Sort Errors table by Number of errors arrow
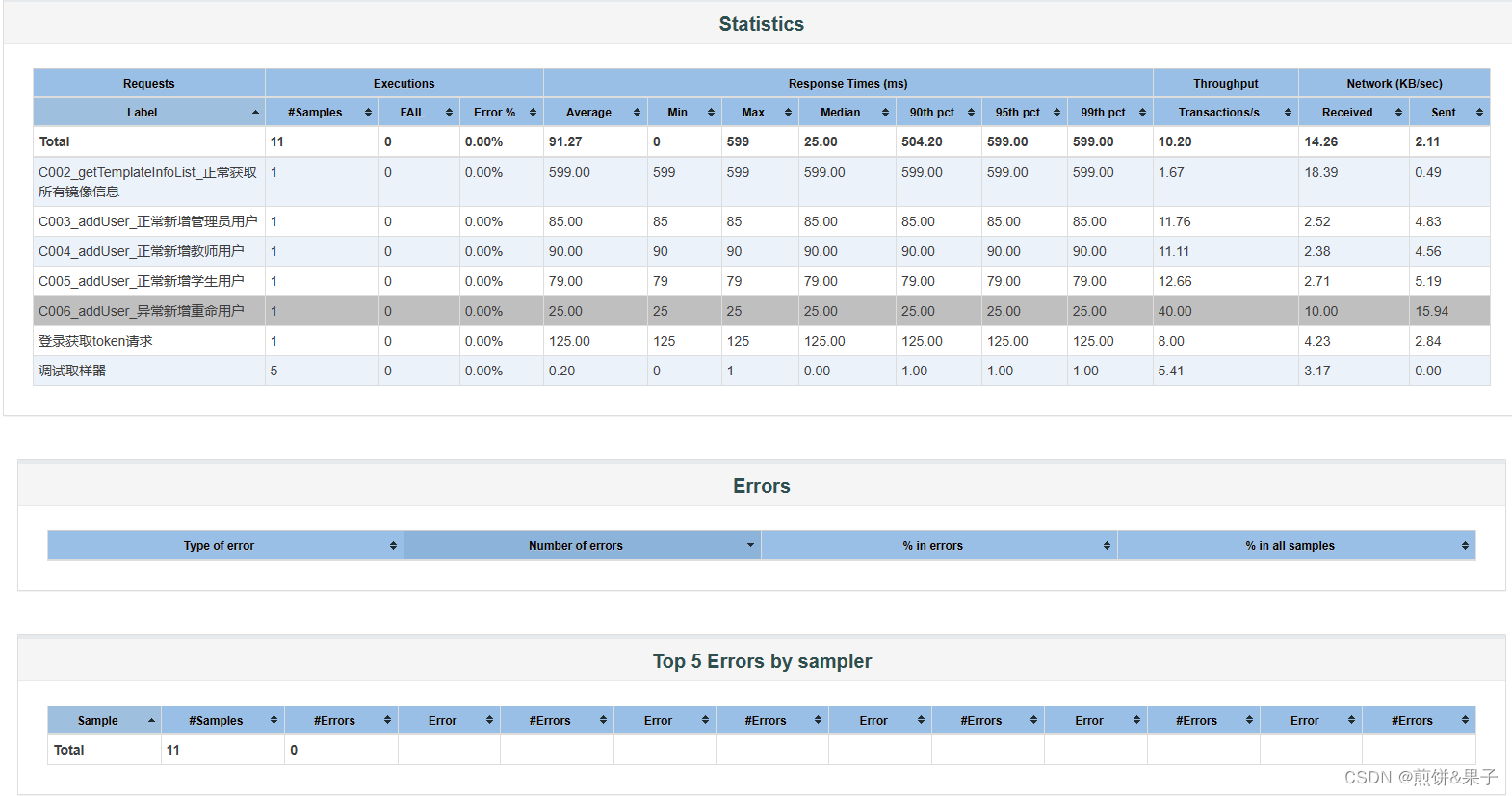Image resolution: width=1512 pixels, height=796 pixels. pos(750,546)
